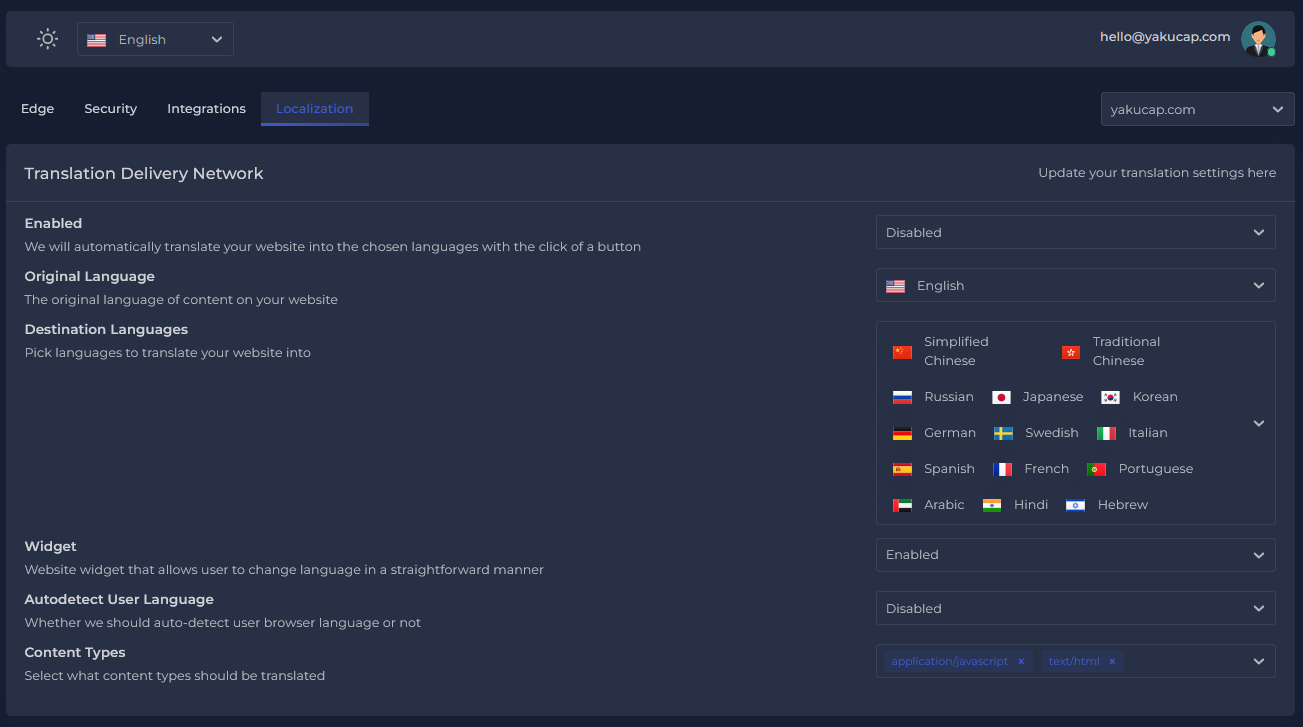The width and height of the screenshot is (1303, 727).
Task: Click the Italian flag icon
Action: pyautogui.click(x=1106, y=433)
